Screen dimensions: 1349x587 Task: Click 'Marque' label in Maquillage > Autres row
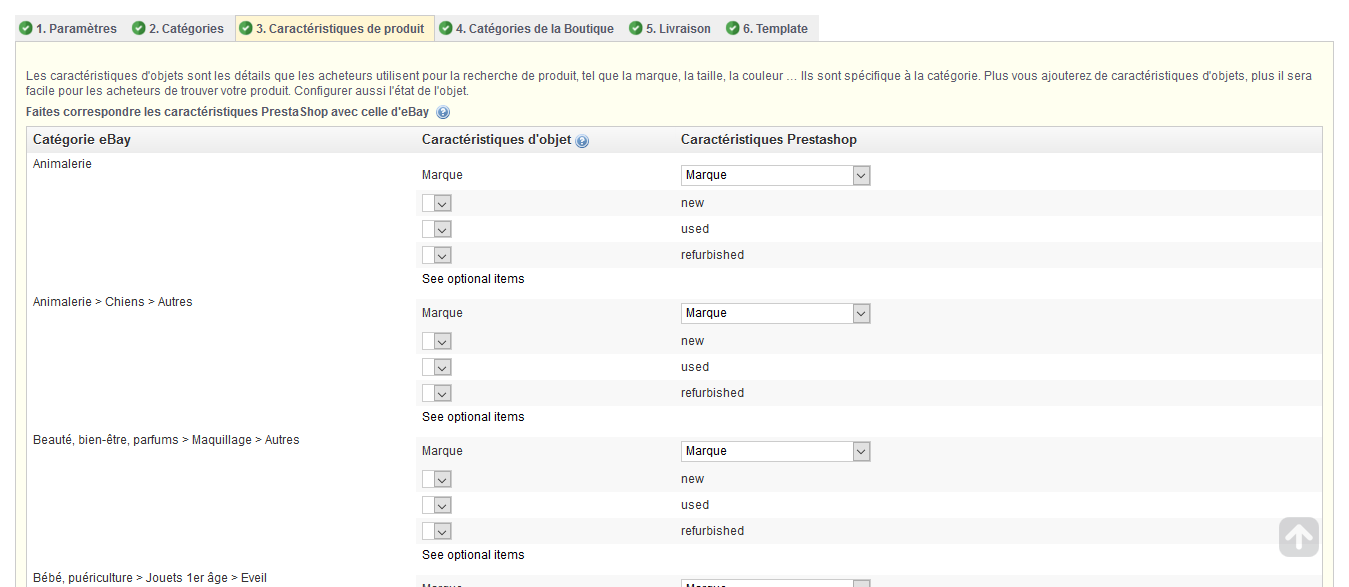pyautogui.click(x=442, y=451)
